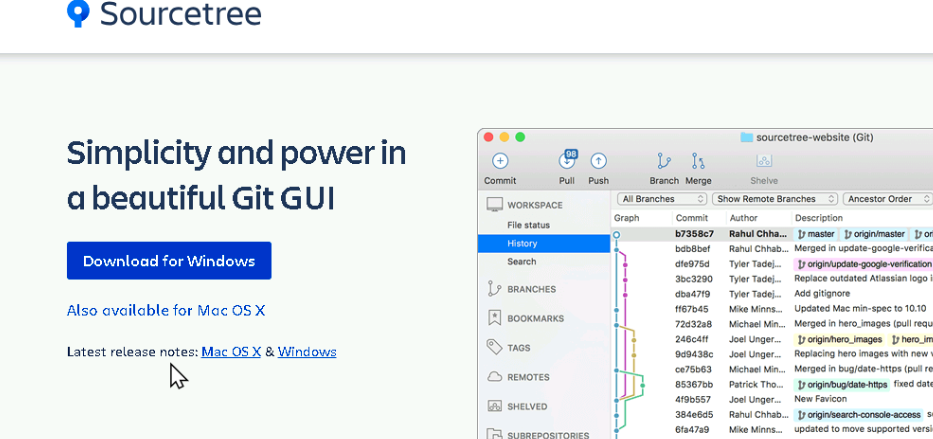Click the origin/master label tag

[x=875, y=234]
